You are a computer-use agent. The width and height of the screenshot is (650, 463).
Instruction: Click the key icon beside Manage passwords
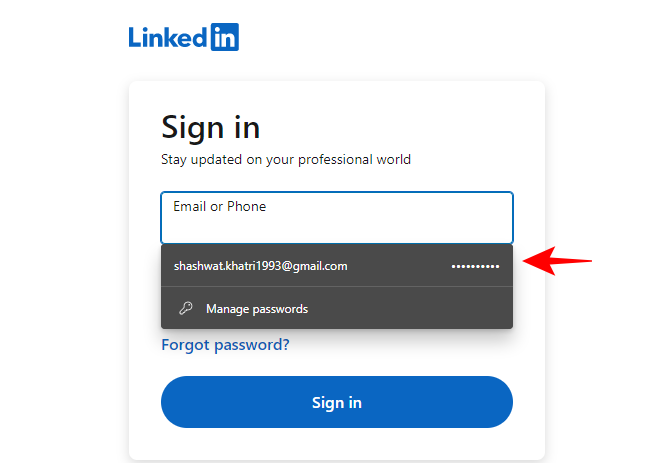pyautogui.click(x=185, y=309)
